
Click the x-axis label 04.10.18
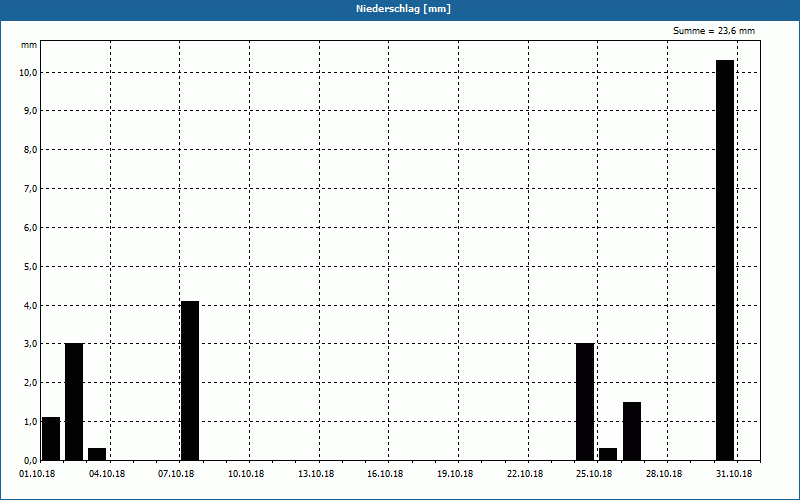[107, 474]
